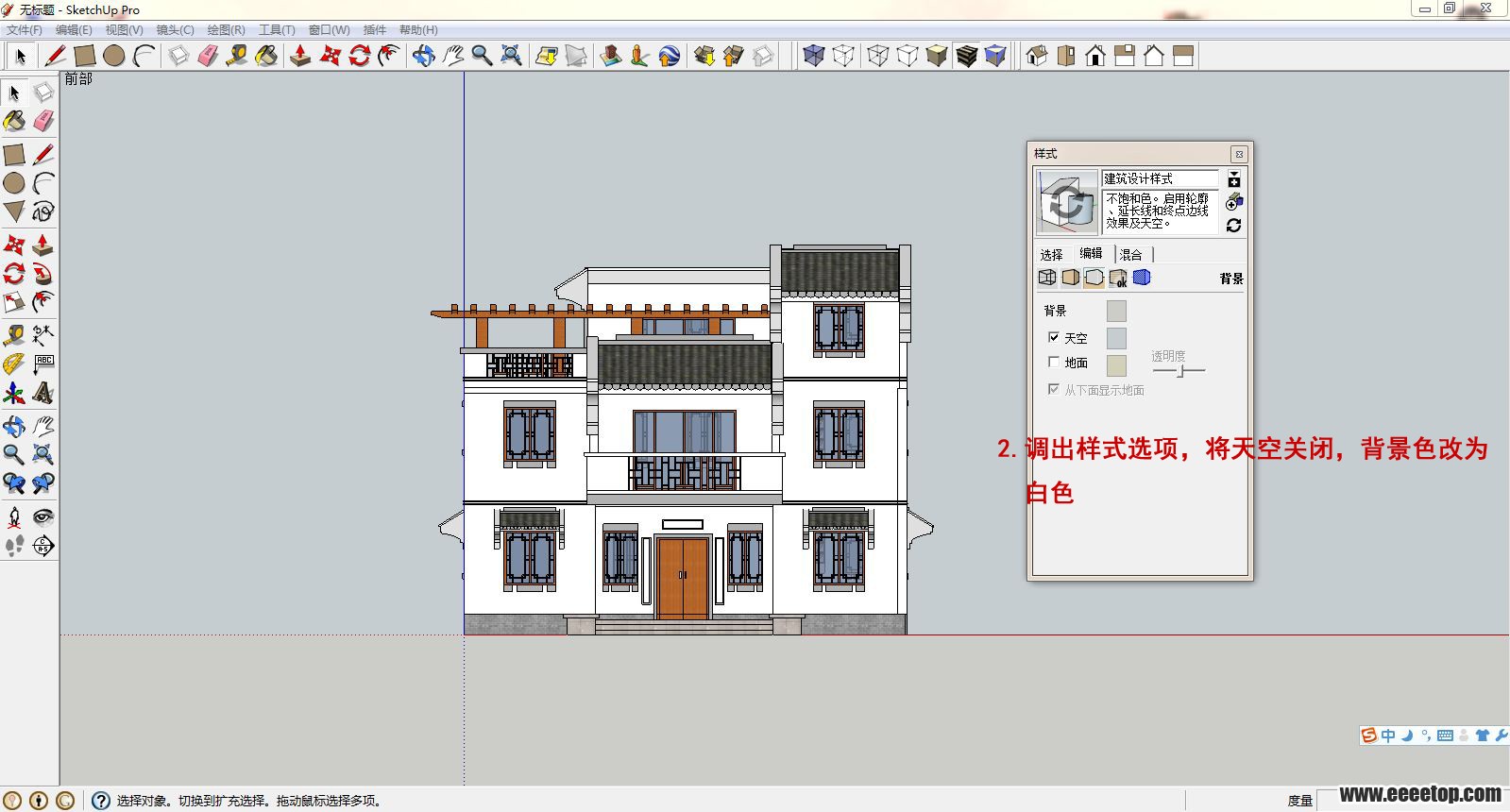Switch to Front view house icon
Viewport: 1510px width, 812px height.
click(x=1095, y=56)
